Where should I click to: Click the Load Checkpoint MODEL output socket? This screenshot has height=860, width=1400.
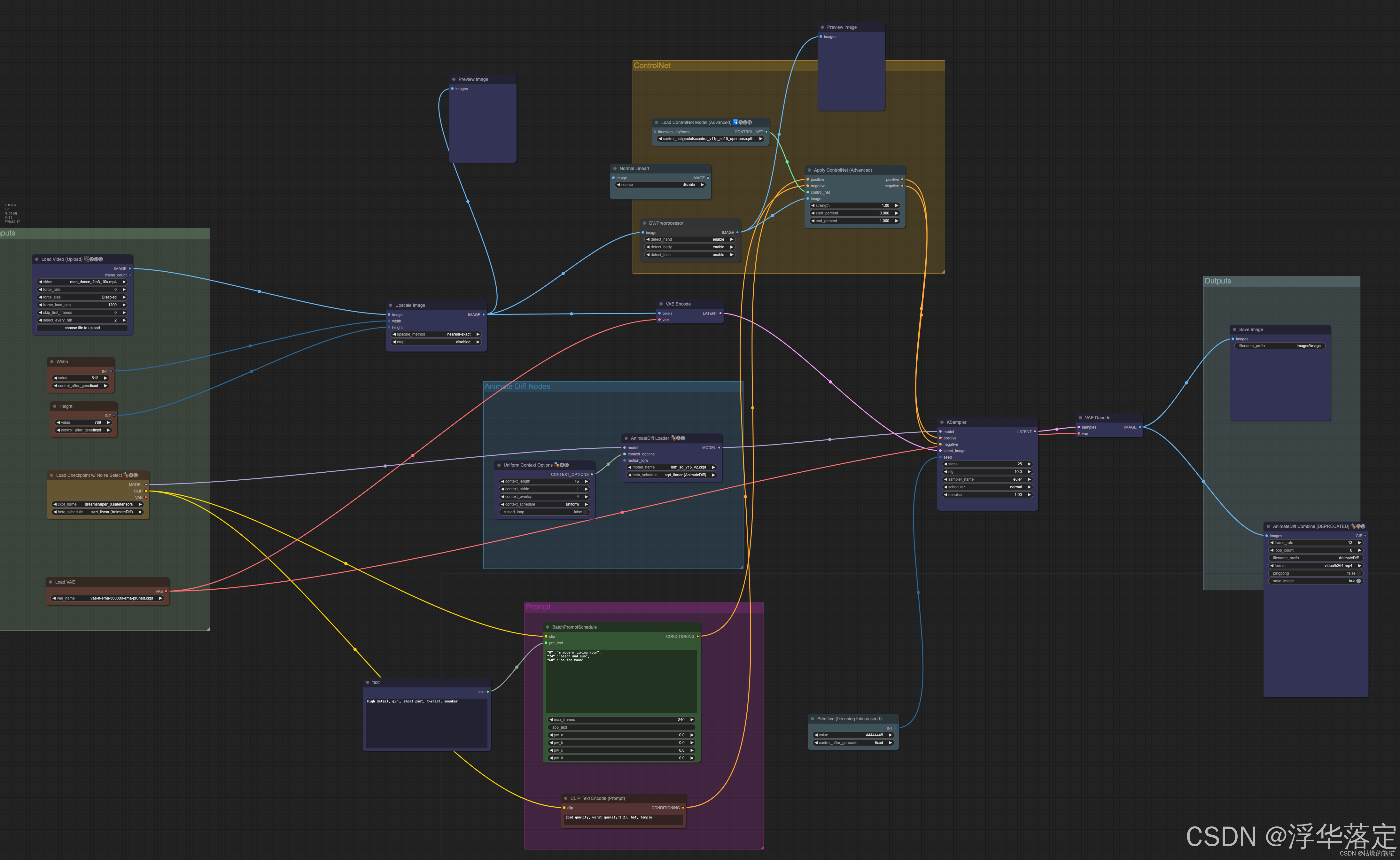[x=146, y=484]
